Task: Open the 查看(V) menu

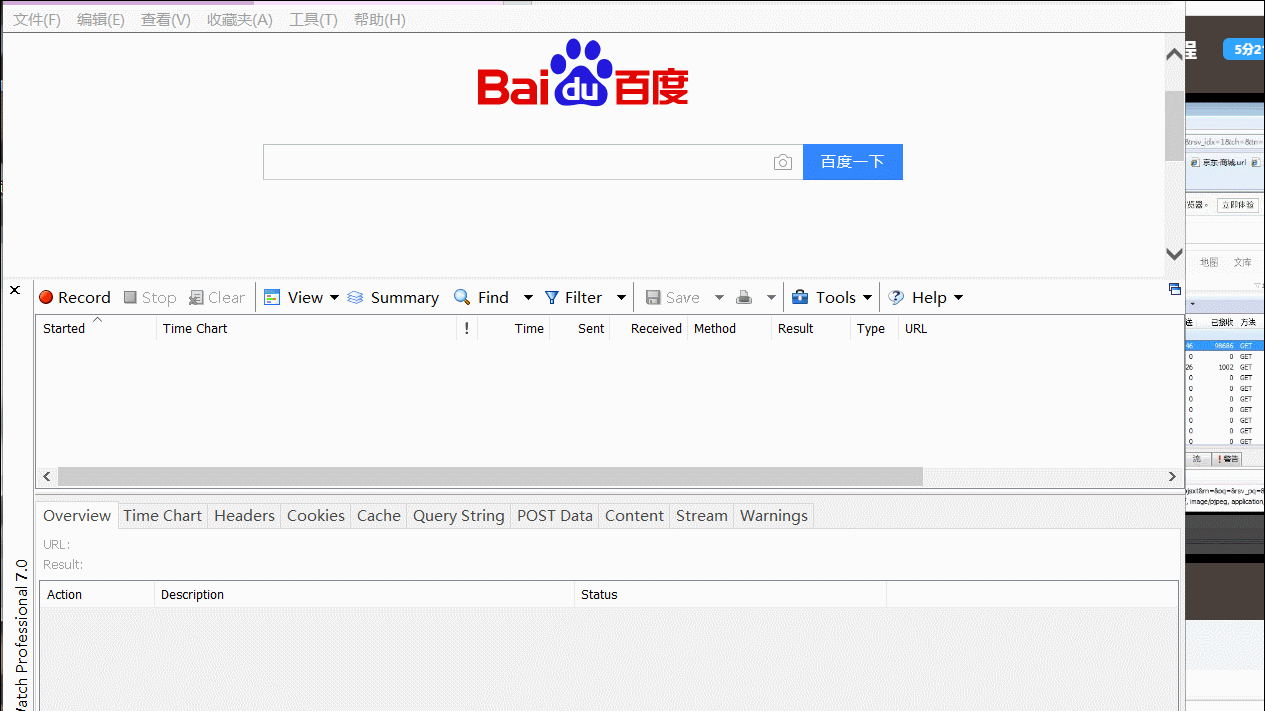Action: (x=166, y=20)
